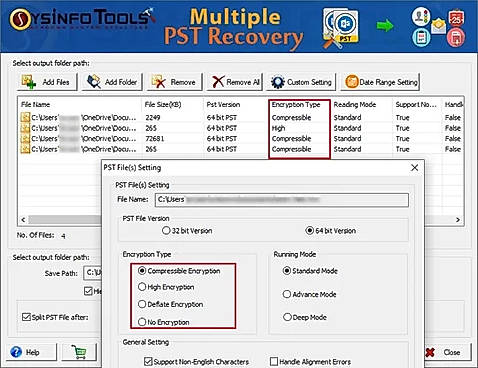Select No Encryption option
This screenshot has height=368, width=478.
142,322
